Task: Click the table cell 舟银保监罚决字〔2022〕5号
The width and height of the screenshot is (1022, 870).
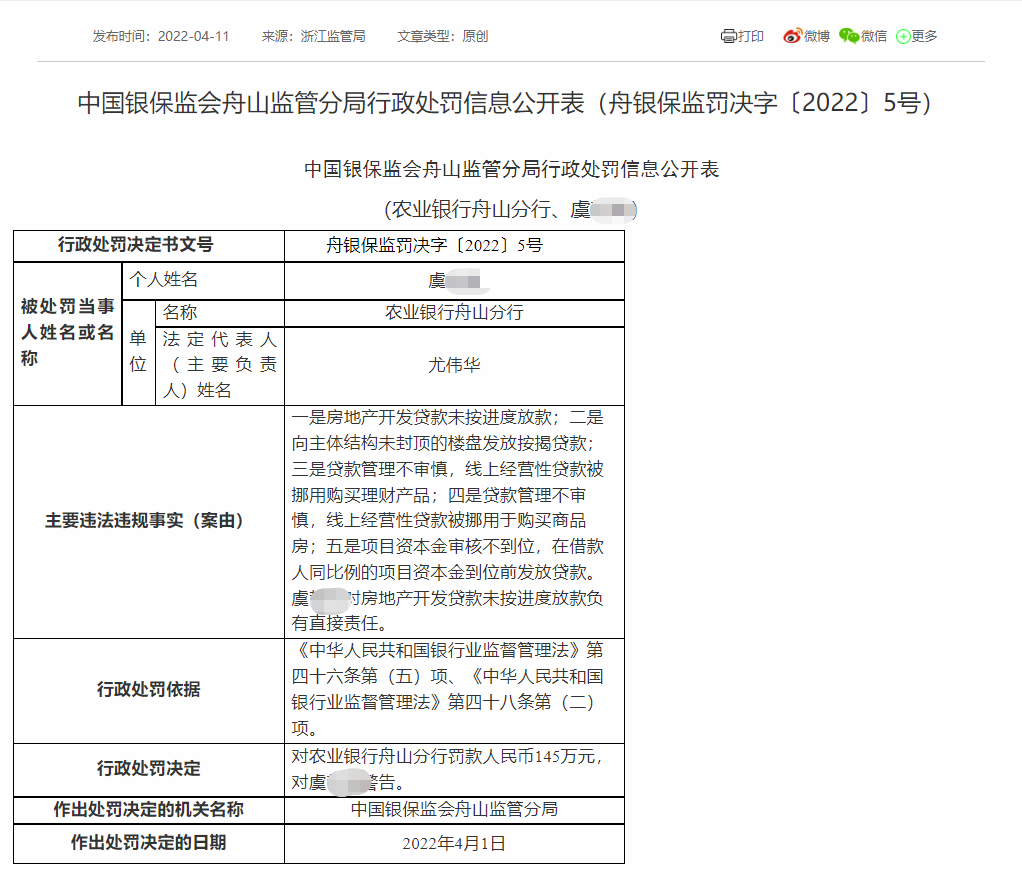Action: pos(454,246)
